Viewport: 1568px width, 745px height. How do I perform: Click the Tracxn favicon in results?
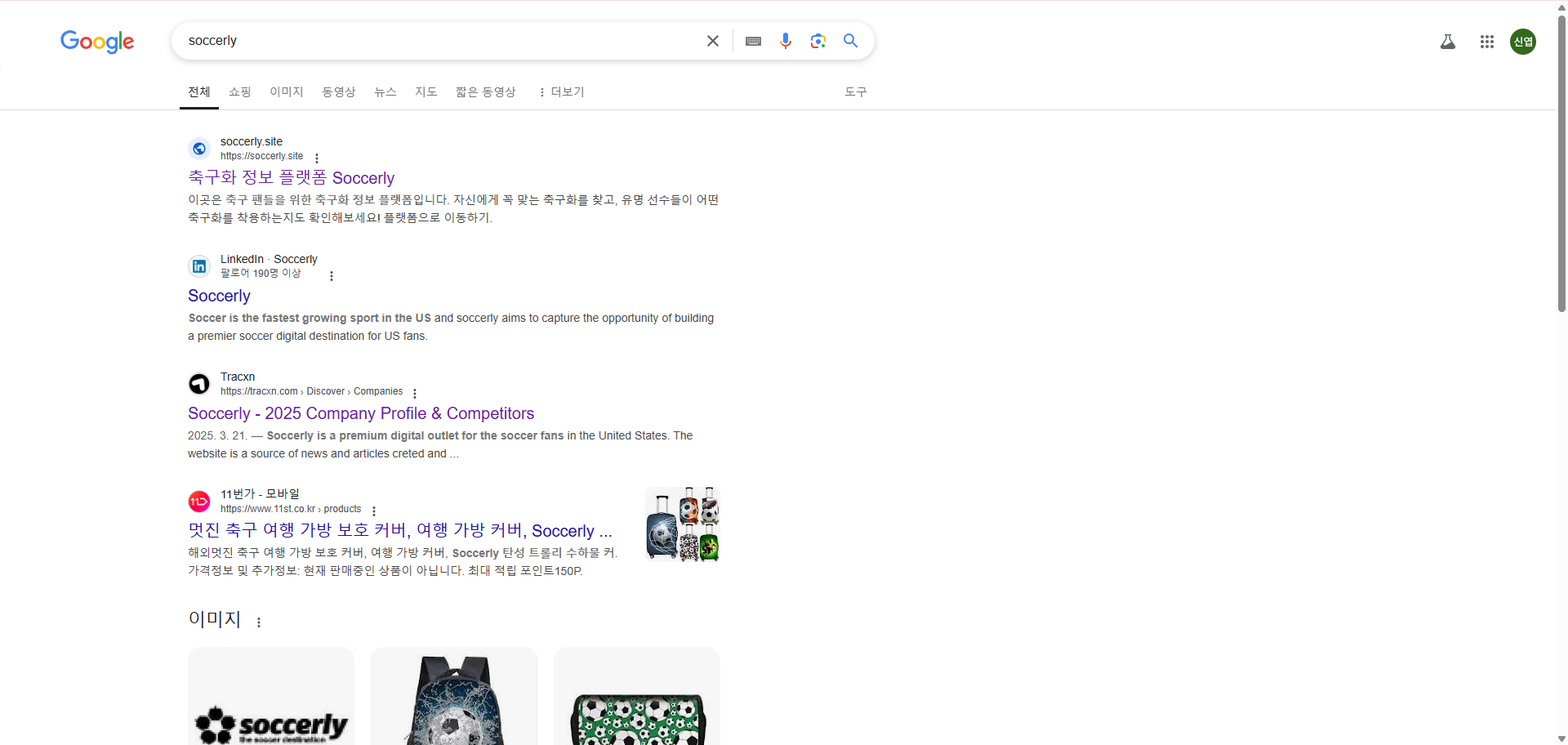click(x=199, y=384)
